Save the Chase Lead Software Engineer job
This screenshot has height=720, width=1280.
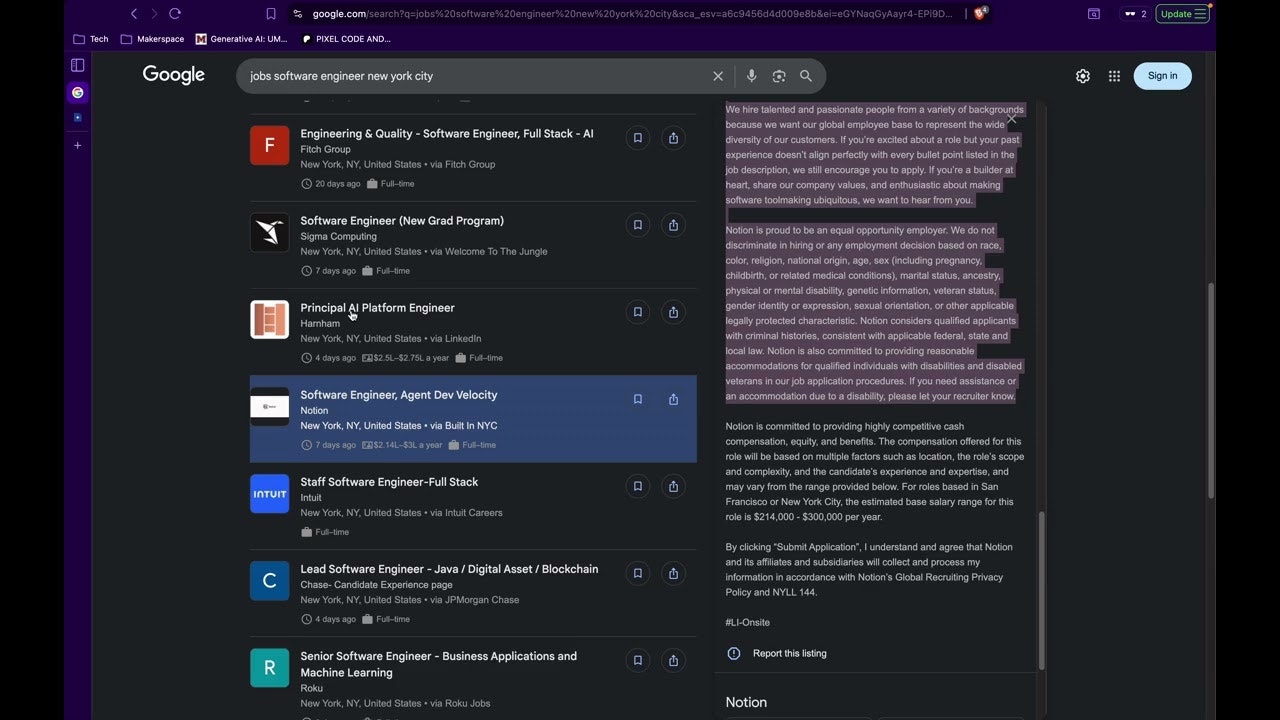(x=637, y=573)
